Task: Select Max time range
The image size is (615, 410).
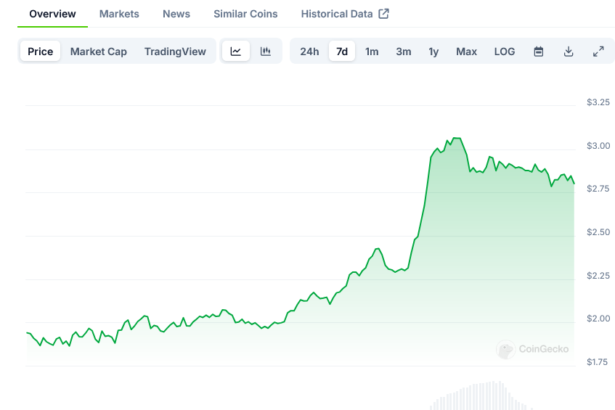Action: (466, 51)
